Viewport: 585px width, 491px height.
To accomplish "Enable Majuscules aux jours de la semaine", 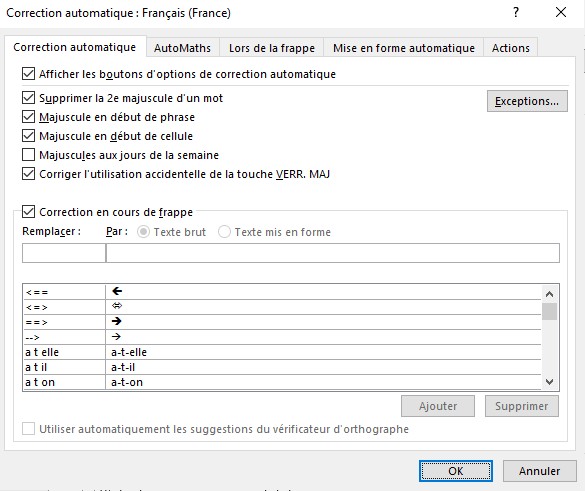I will click(28, 155).
